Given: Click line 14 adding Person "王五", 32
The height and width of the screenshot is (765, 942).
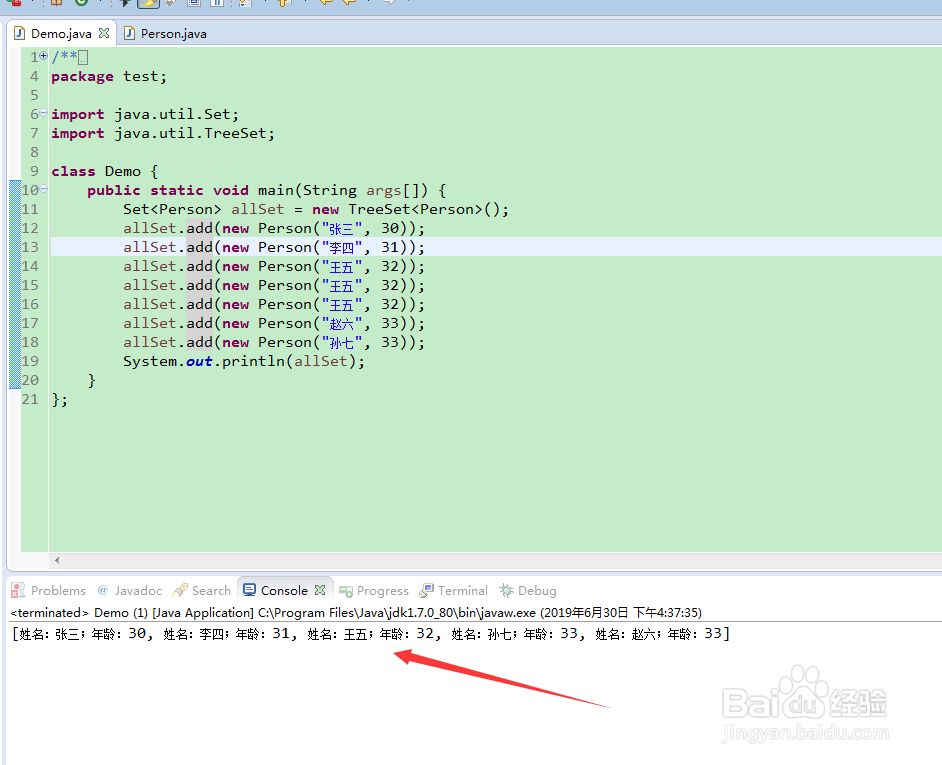Looking at the screenshot, I should [274, 266].
